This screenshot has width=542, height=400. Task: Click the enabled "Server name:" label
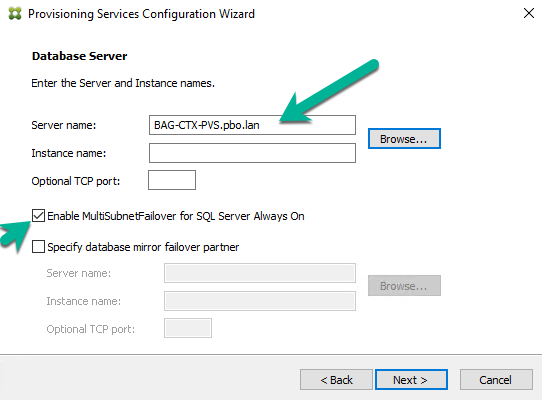pos(64,125)
